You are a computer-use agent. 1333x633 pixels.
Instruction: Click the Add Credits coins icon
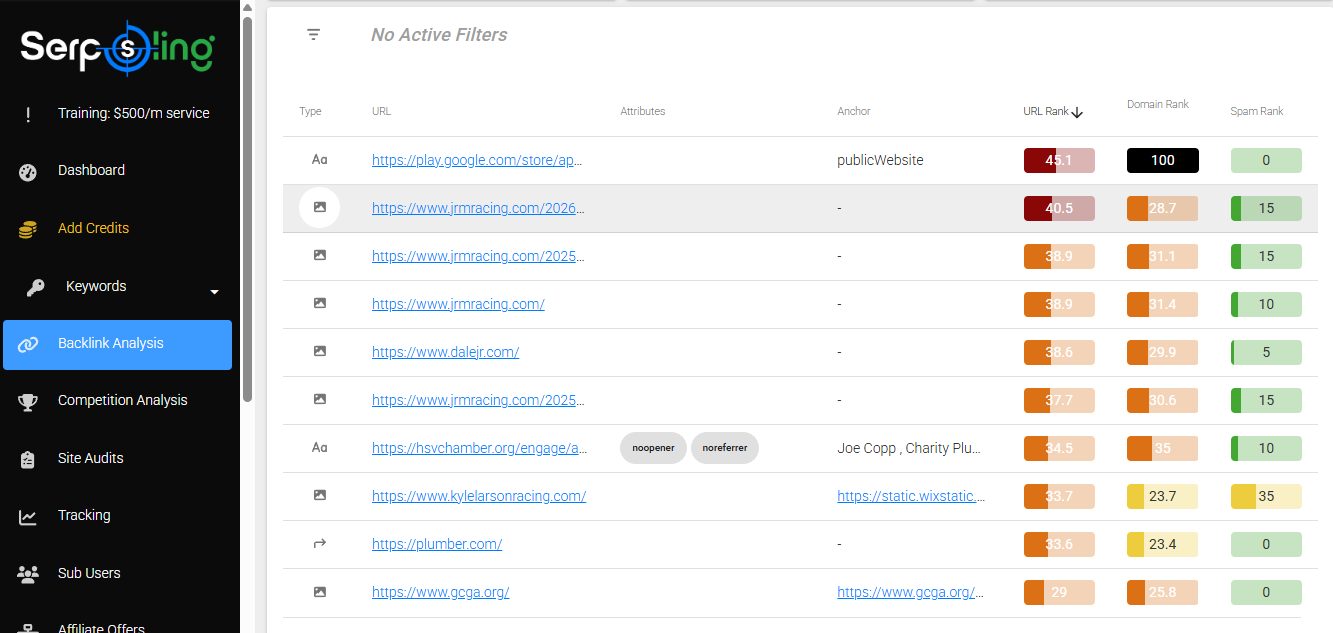[x=28, y=229]
